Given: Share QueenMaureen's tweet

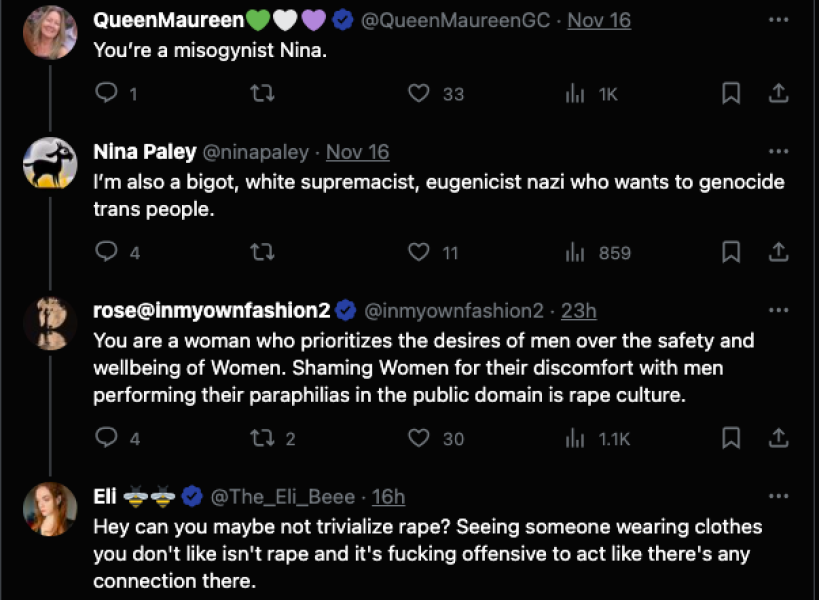Looking at the screenshot, I should [778, 93].
